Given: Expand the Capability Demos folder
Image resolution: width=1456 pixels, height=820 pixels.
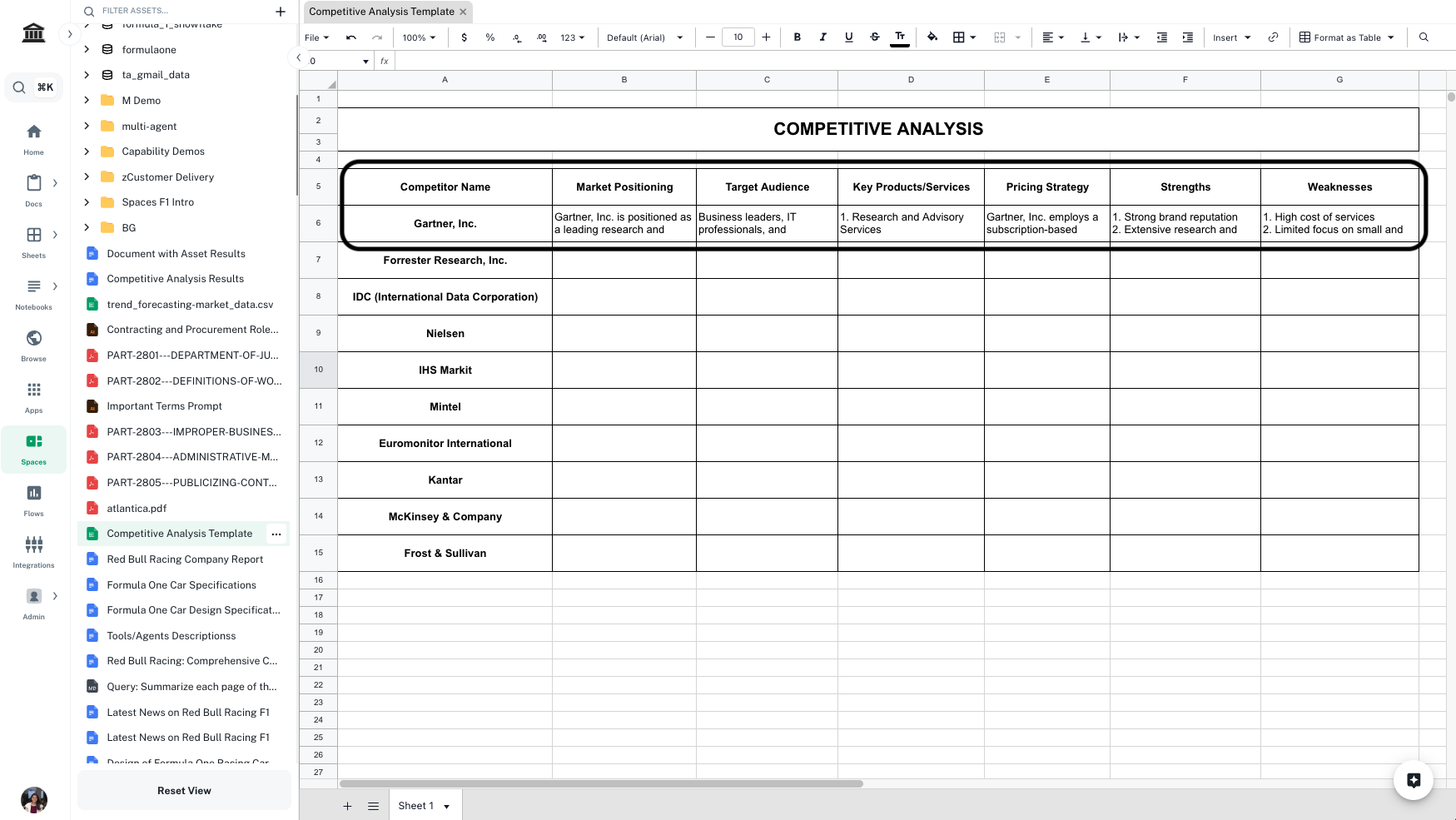Looking at the screenshot, I should tap(87, 152).
